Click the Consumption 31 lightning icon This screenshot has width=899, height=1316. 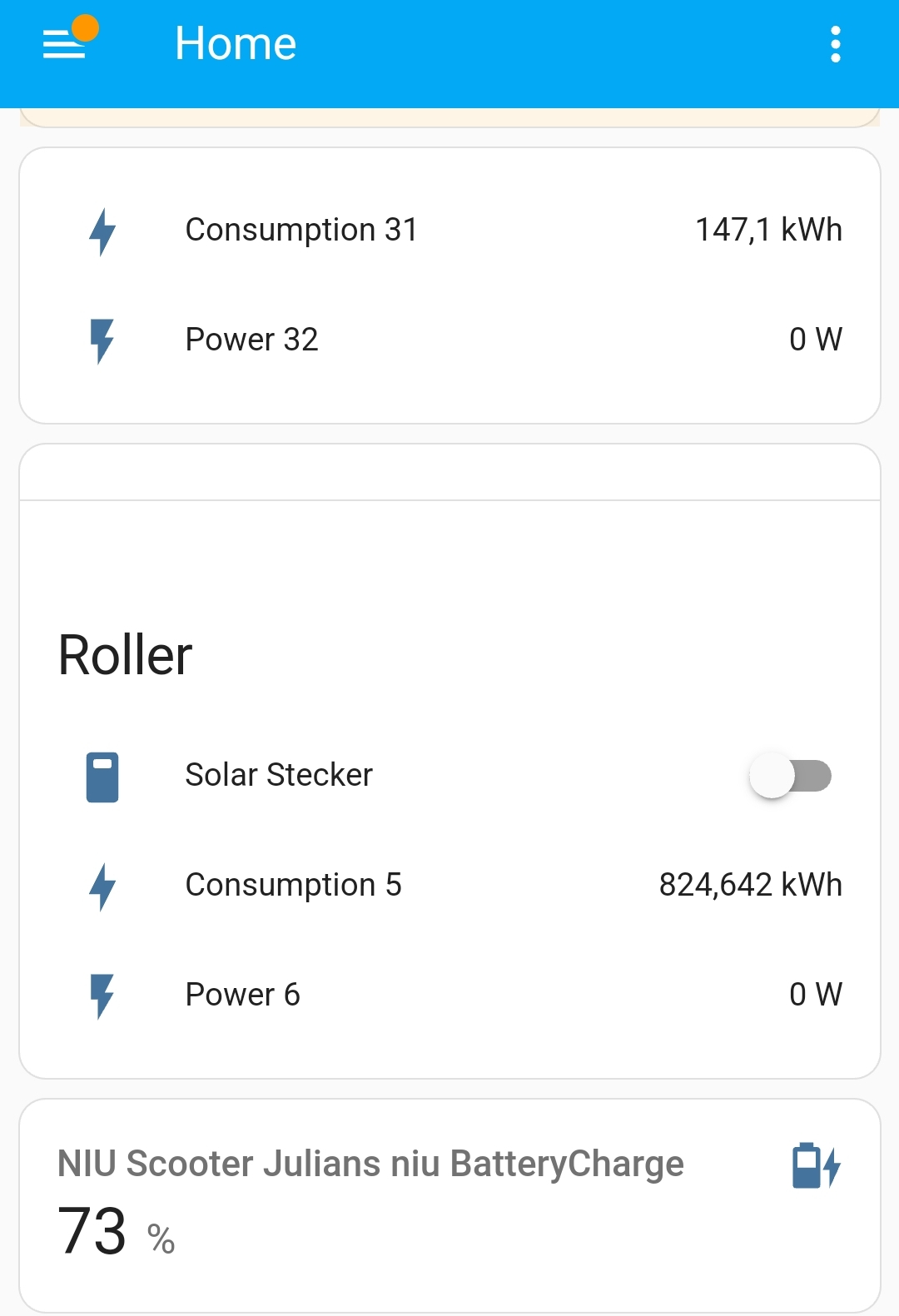coord(102,231)
